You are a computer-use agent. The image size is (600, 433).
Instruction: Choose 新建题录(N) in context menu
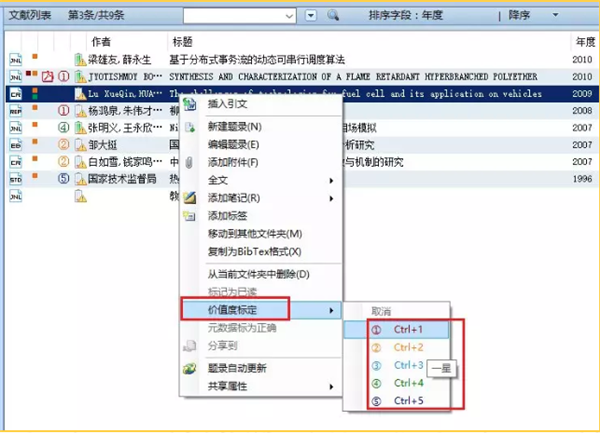click(x=235, y=127)
